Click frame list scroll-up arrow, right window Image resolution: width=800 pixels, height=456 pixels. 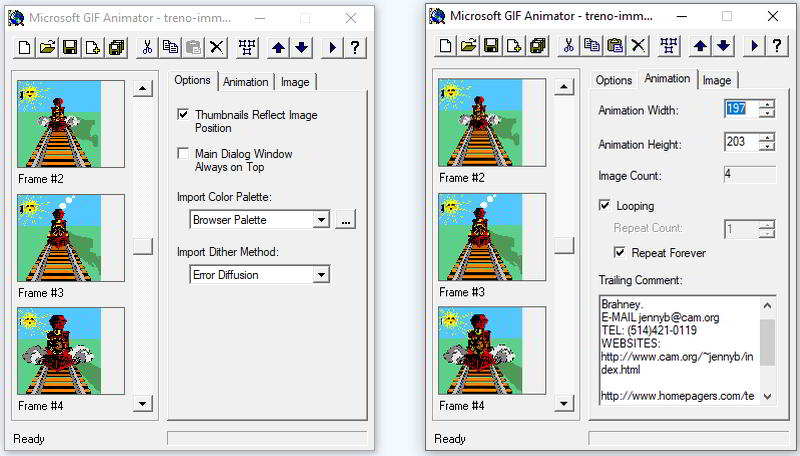[x=564, y=87]
